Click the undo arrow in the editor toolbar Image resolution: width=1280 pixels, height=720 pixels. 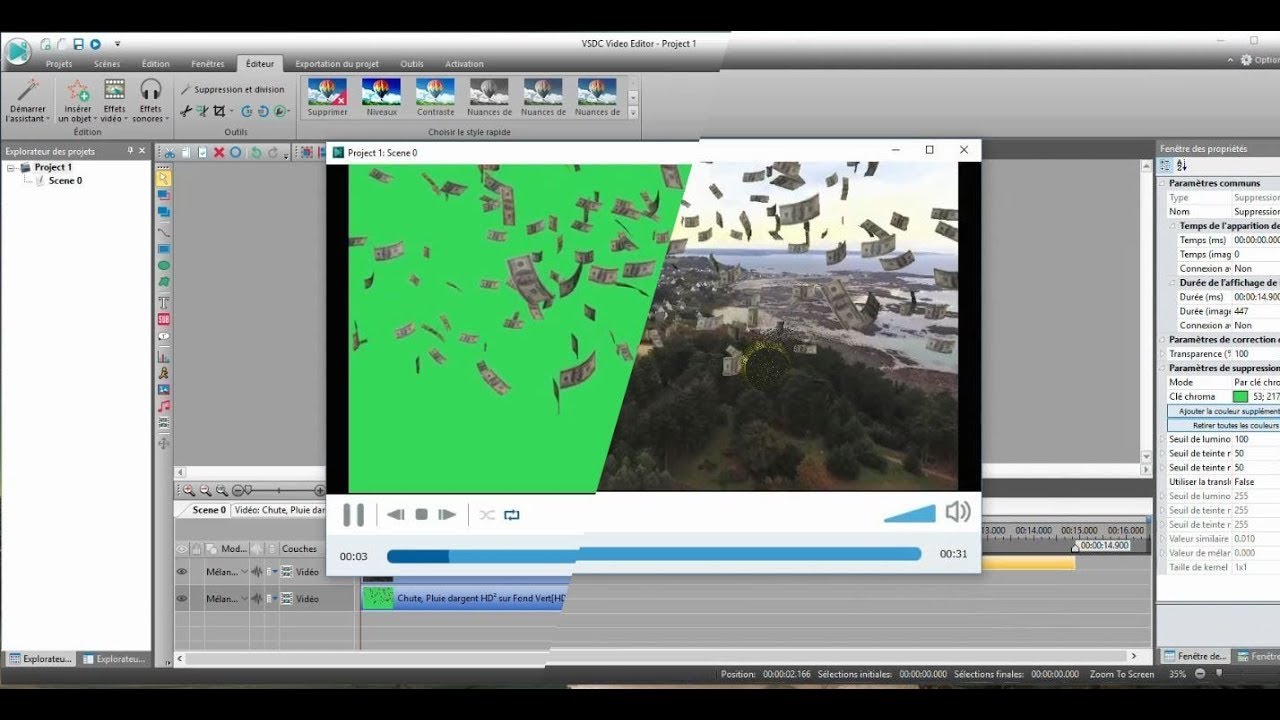tap(256, 153)
